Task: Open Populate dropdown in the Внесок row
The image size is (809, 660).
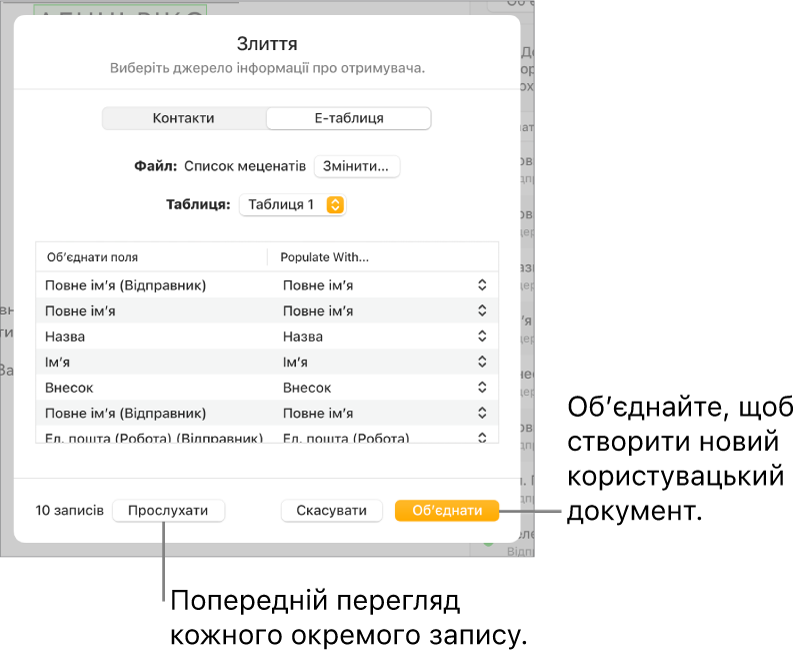Action: pos(482,388)
